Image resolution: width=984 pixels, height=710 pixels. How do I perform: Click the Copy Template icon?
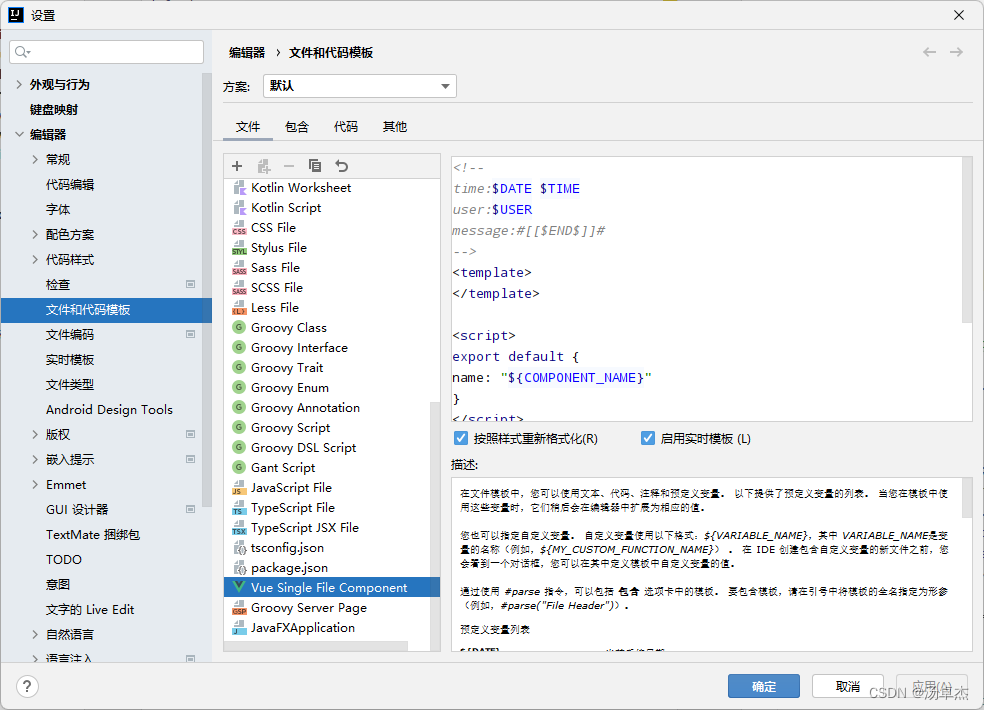315,166
